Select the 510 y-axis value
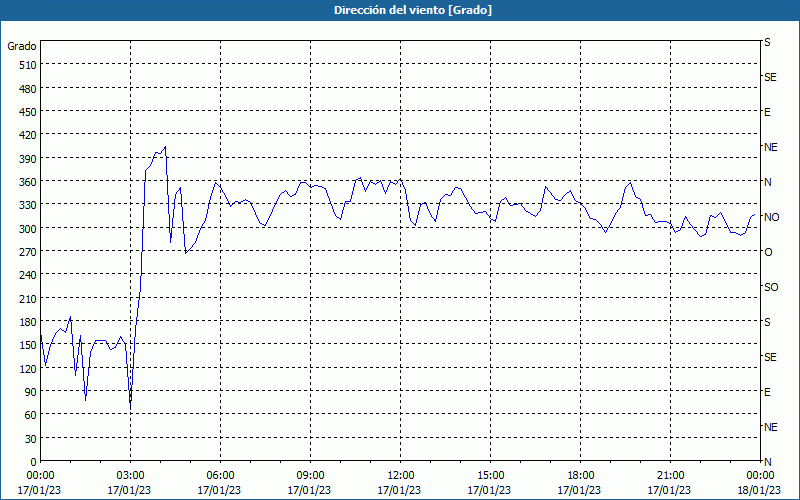 click(29, 65)
